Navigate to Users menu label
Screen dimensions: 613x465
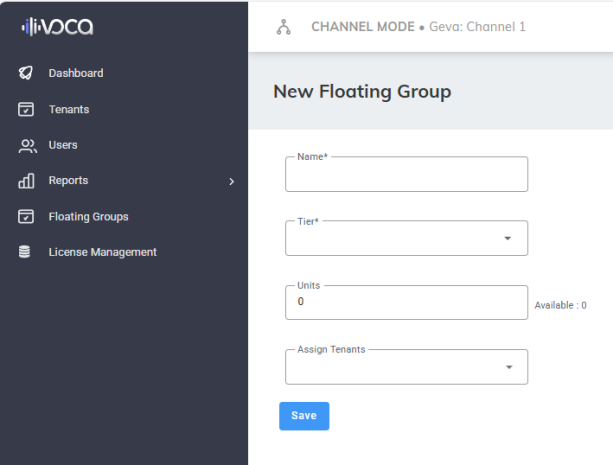point(63,145)
